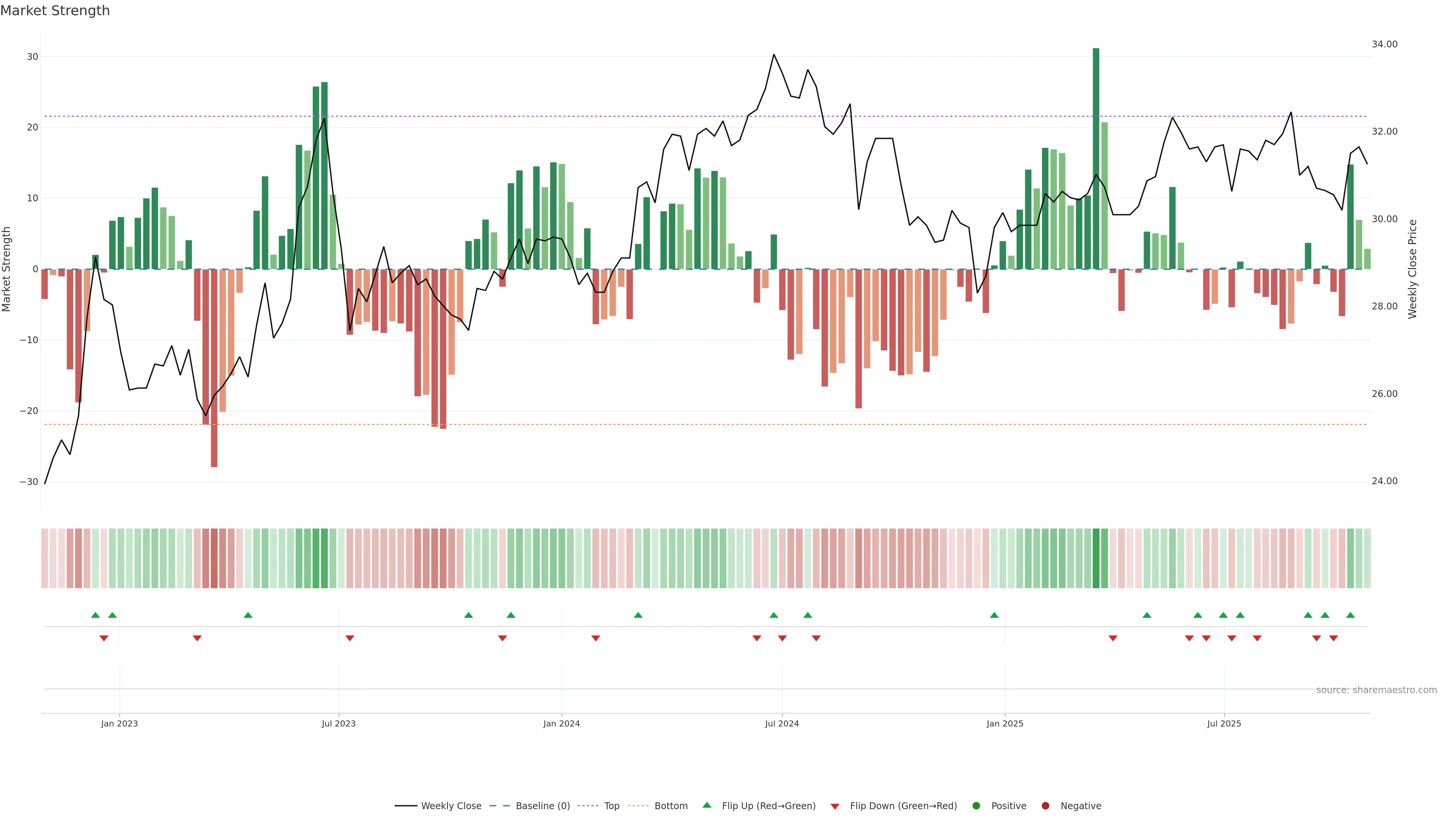Click the last red flip-down triangle marker
Image resolution: width=1456 pixels, height=819 pixels.
pyautogui.click(x=1334, y=638)
